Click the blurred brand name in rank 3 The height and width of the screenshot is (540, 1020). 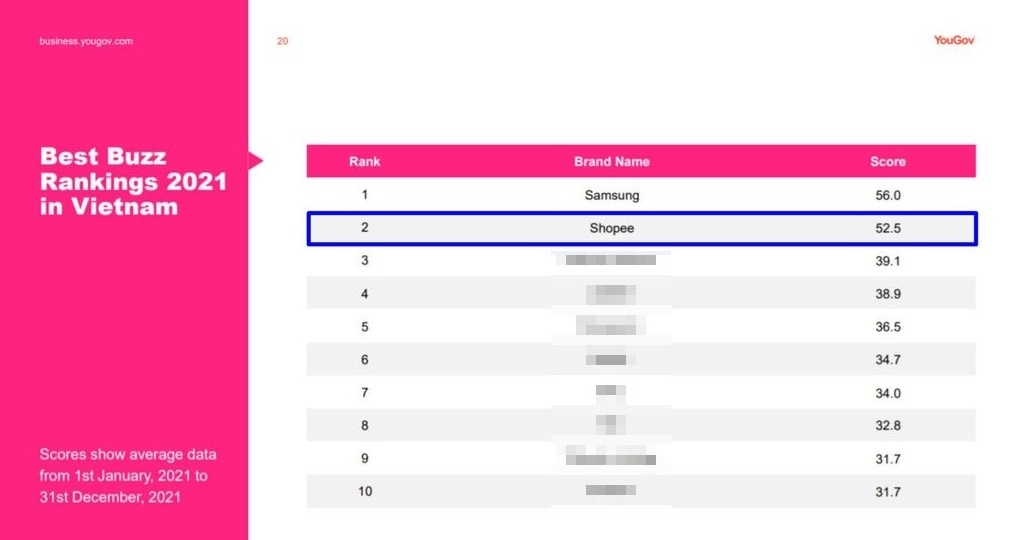[611, 261]
